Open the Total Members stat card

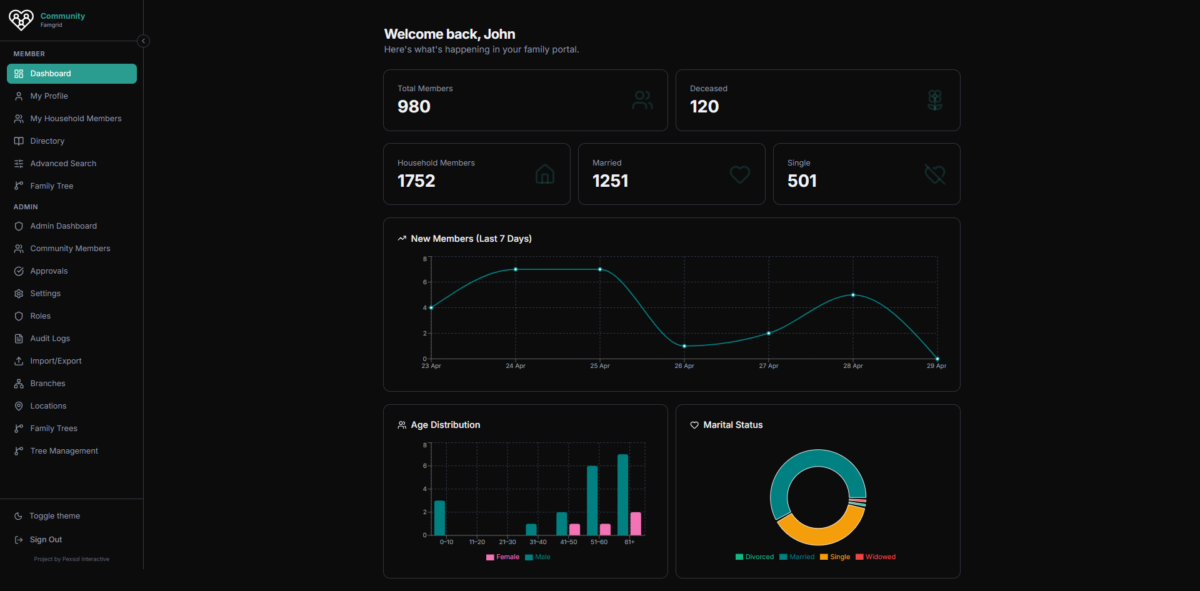tap(525, 100)
